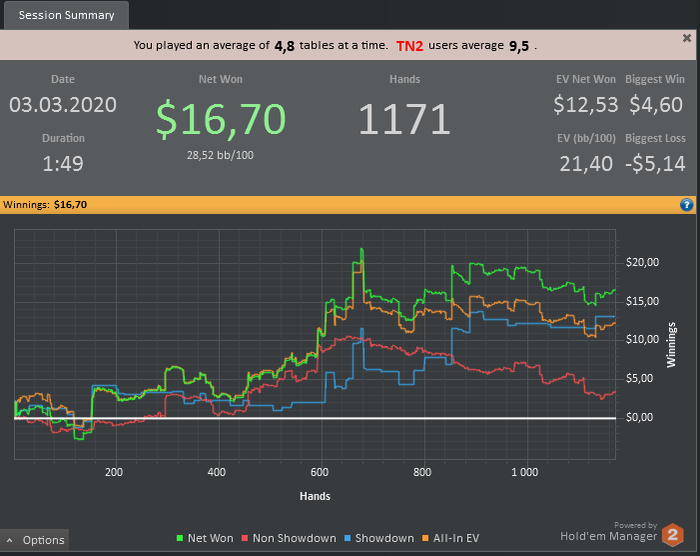The width and height of the screenshot is (700, 556).
Task: Click the Biggest Loss -$5,14 value
Action: [x=655, y=163]
